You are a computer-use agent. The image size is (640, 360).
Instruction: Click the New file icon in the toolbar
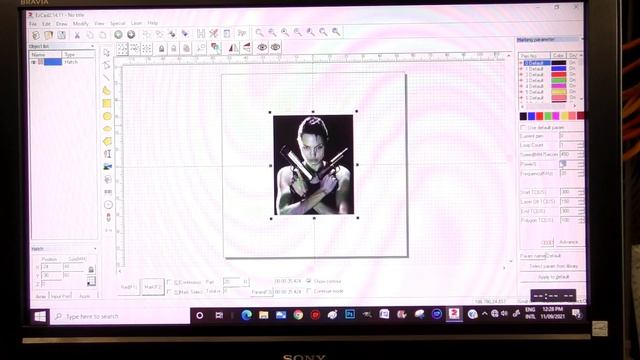pos(36,35)
